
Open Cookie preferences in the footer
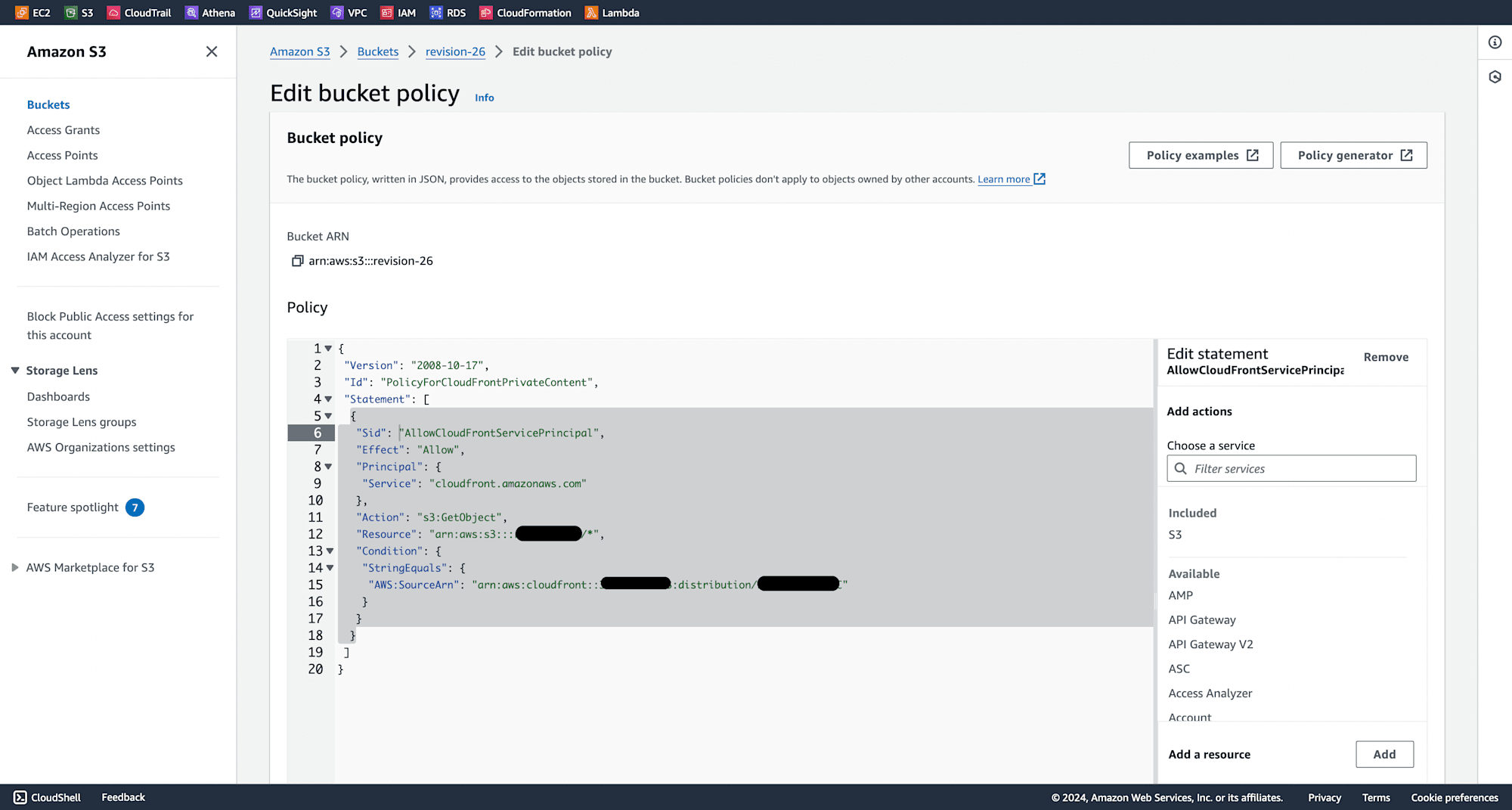pyautogui.click(x=1455, y=798)
